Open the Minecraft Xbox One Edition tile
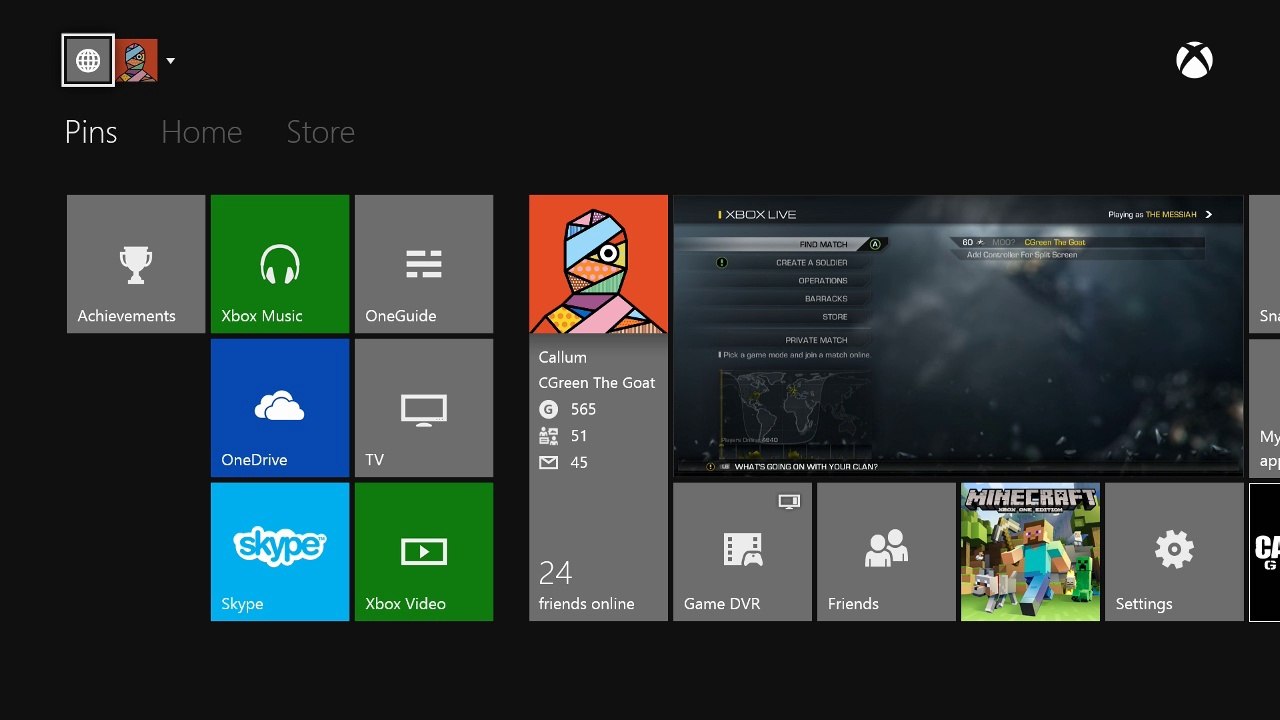1280x720 pixels. [x=1030, y=552]
